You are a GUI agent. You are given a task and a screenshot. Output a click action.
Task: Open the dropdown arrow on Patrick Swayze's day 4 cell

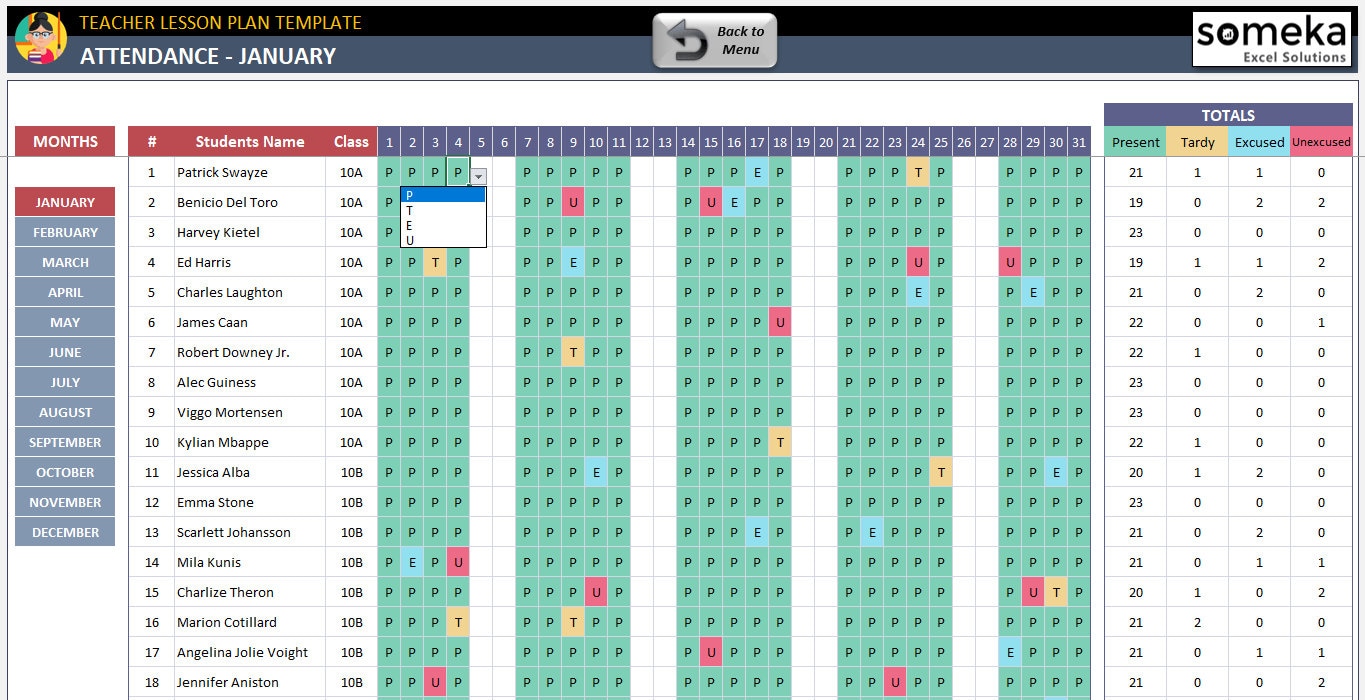pos(478,174)
